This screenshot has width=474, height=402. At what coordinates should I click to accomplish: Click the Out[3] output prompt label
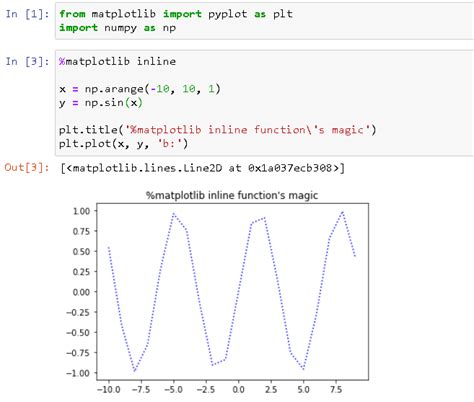27,167
